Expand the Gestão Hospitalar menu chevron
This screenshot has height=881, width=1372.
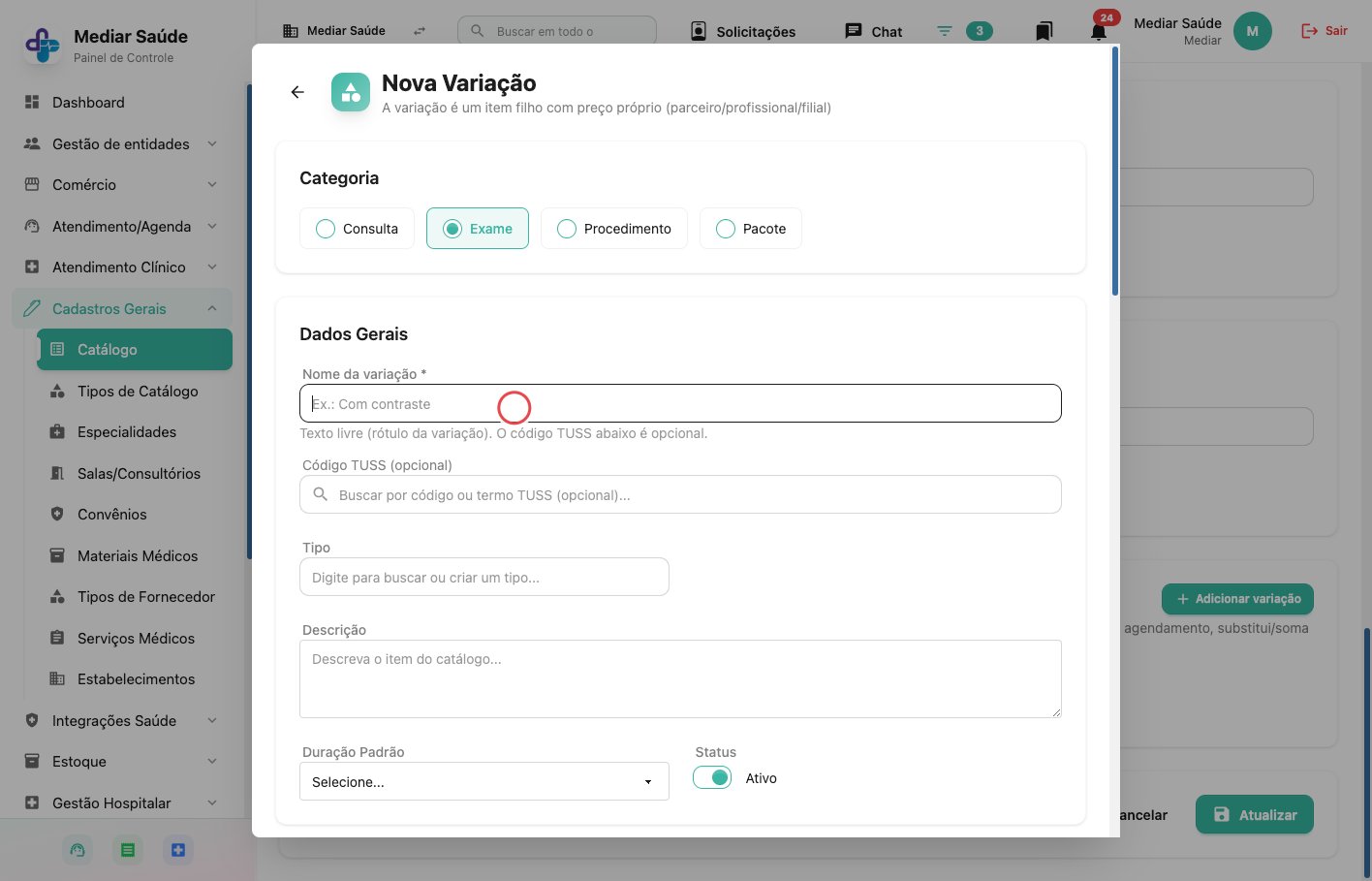(x=212, y=802)
